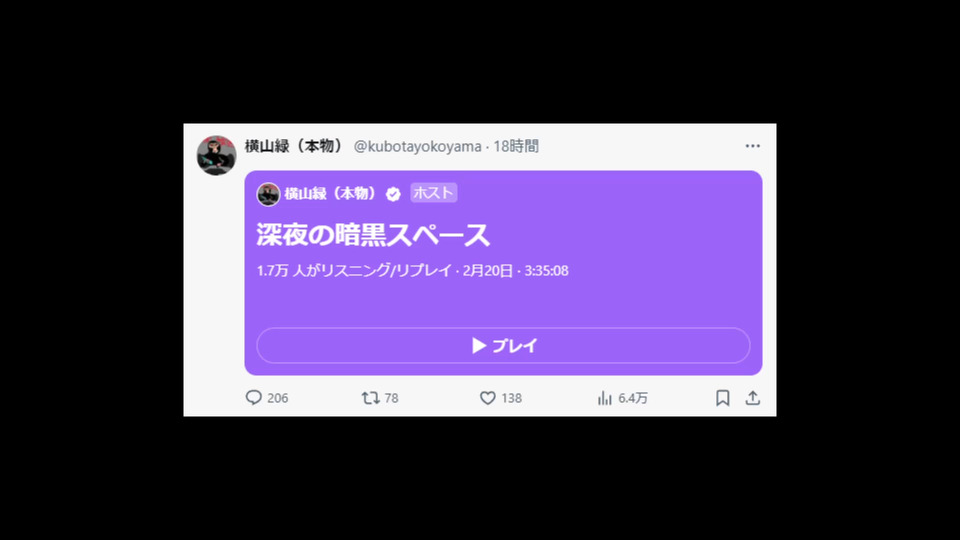The image size is (960, 540).
Task: Click the 横山緑（本物）display name in the post header
Action: click(x=294, y=146)
